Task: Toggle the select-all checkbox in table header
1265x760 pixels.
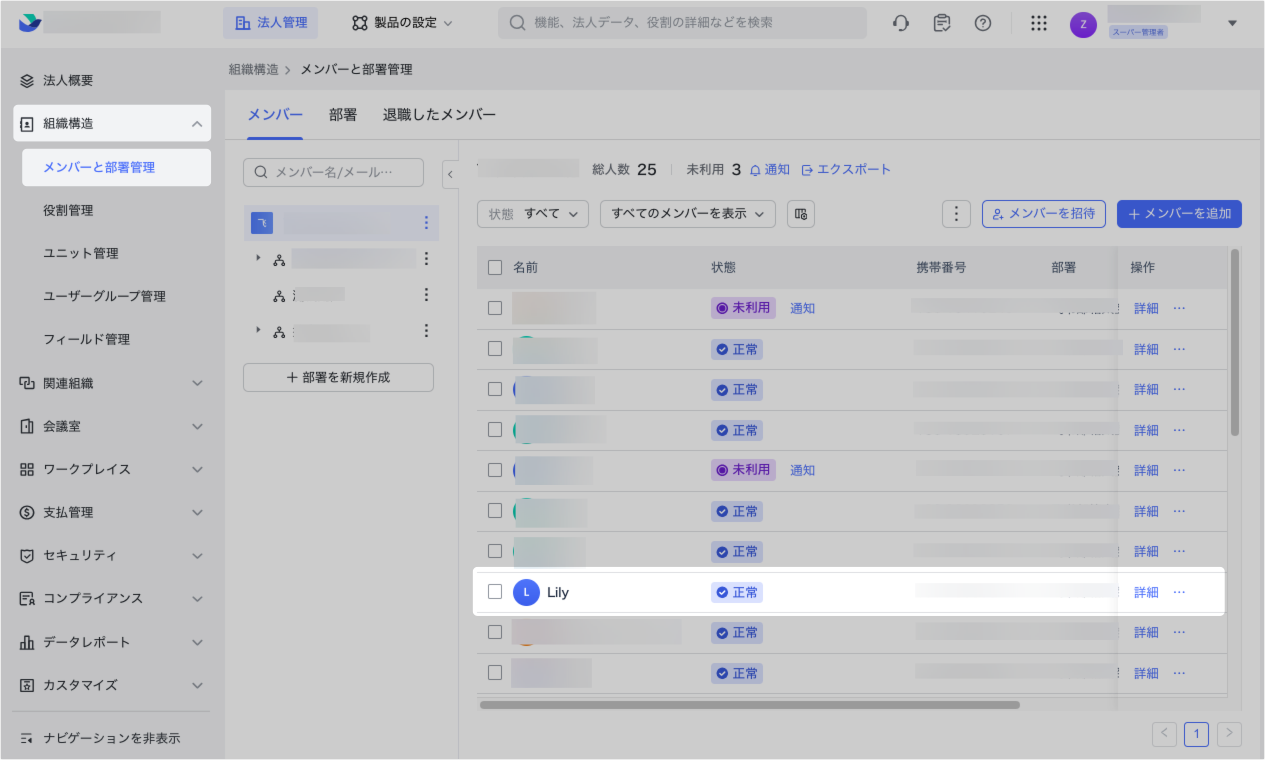Action: (x=495, y=267)
